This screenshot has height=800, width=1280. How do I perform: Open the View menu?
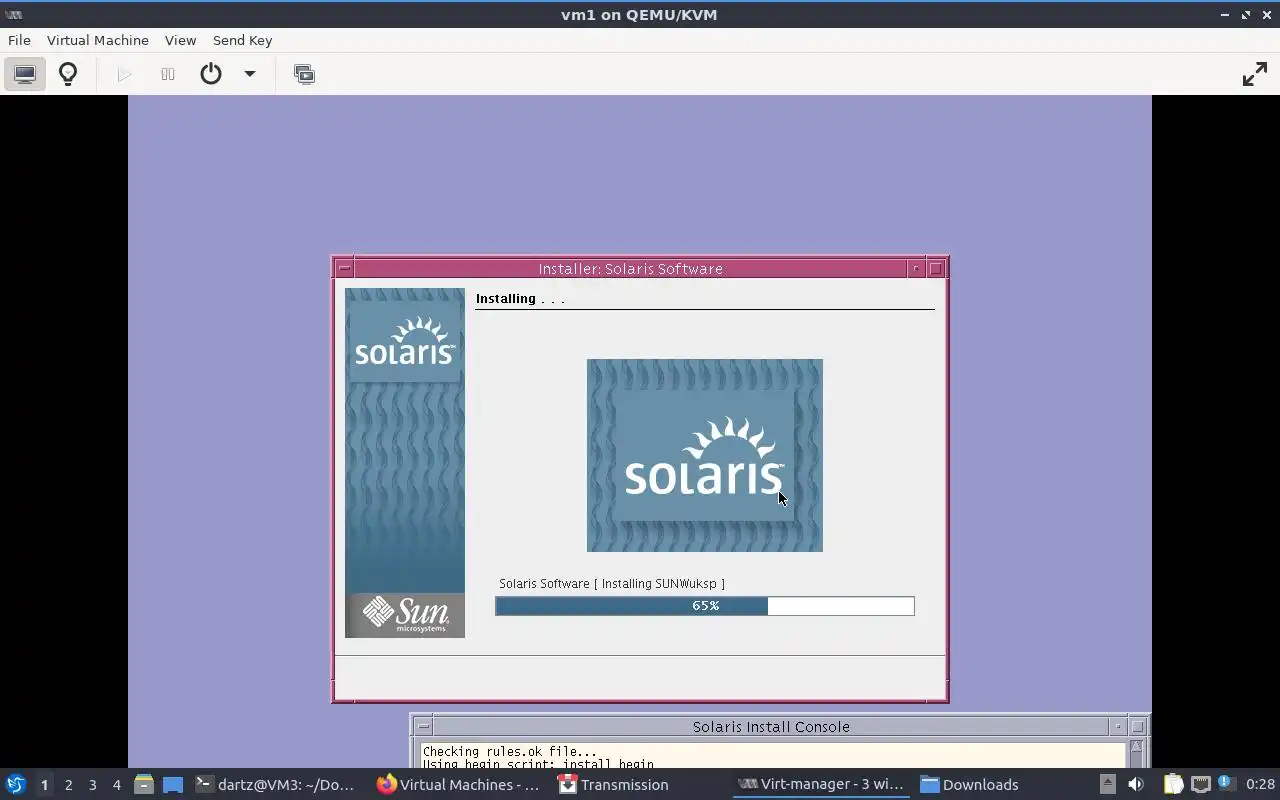click(180, 40)
